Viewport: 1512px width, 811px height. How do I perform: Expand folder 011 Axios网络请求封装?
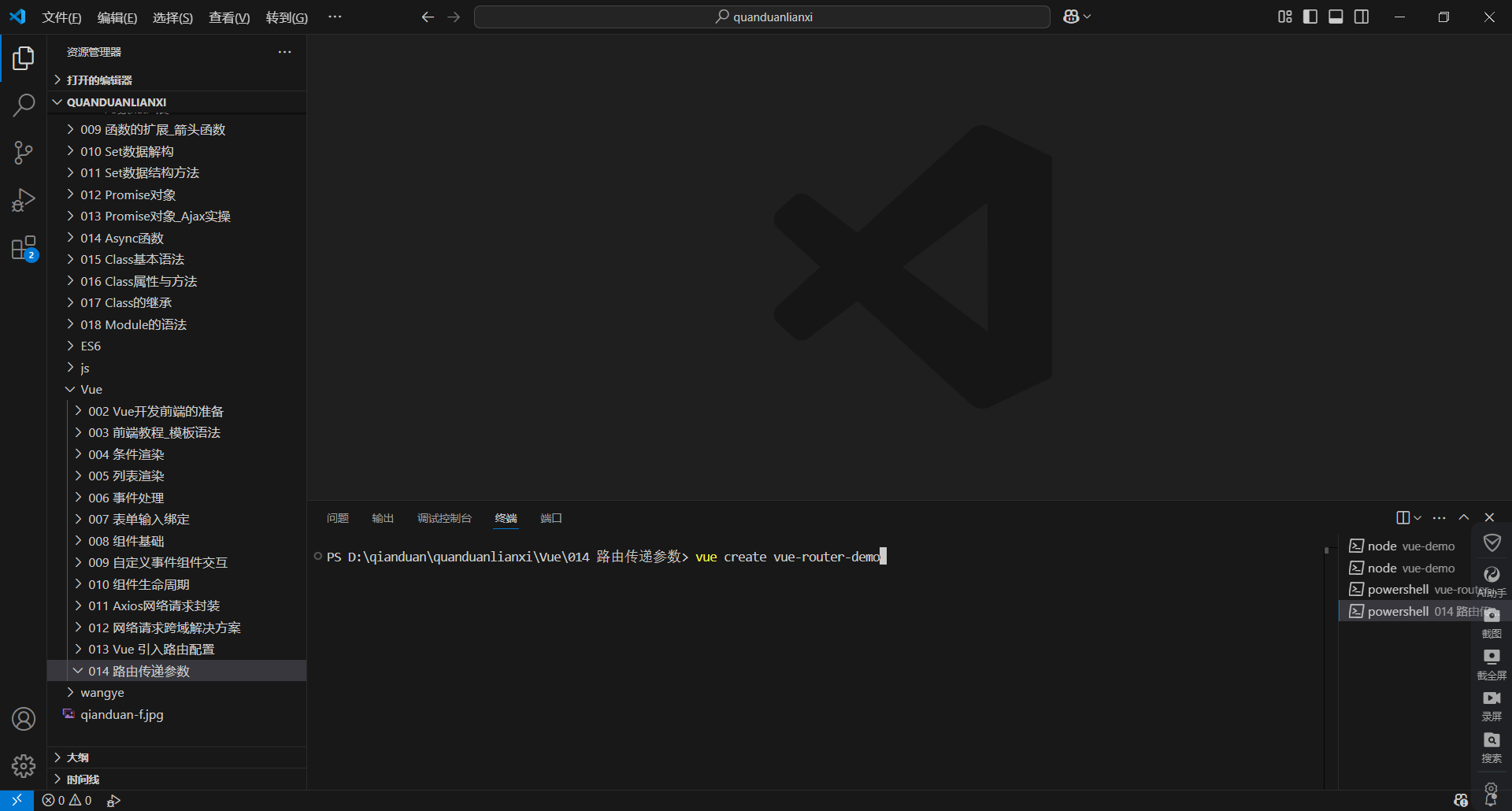click(x=177, y=605)
